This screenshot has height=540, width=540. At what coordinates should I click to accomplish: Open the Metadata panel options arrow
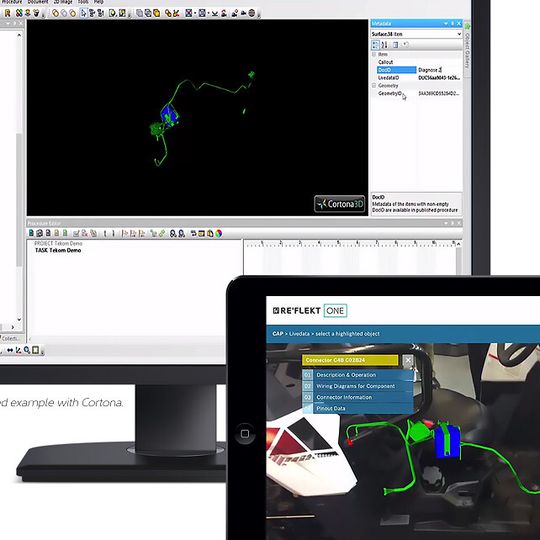tap(446, 23)
